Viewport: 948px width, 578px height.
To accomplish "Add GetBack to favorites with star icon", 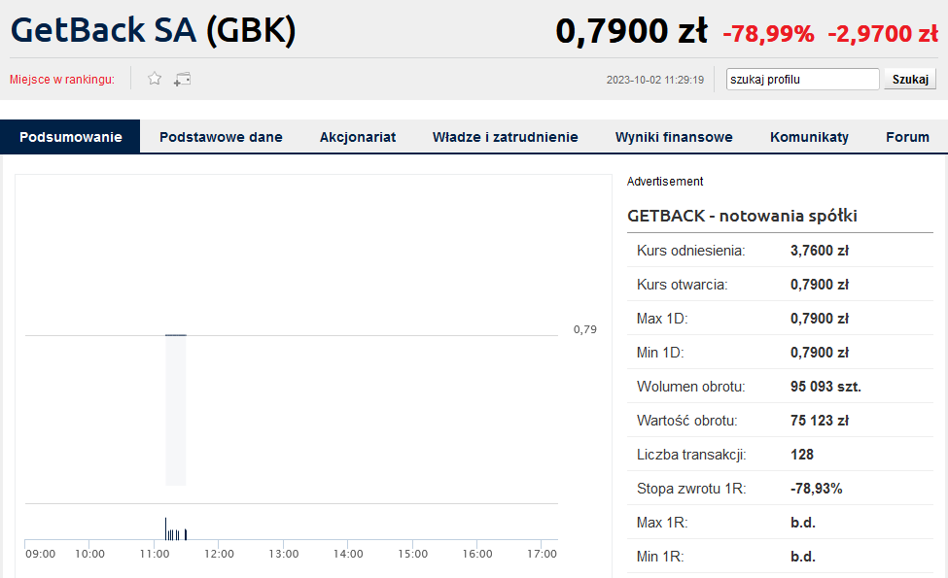I will coord(155,79).
